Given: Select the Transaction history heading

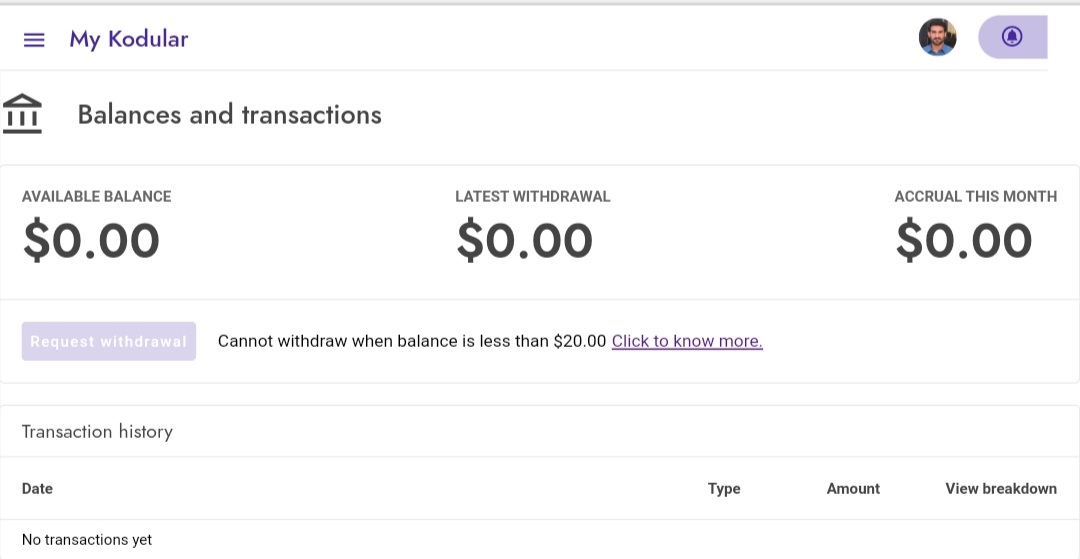Looking at the screenshot, I should (x=97, y=432).
